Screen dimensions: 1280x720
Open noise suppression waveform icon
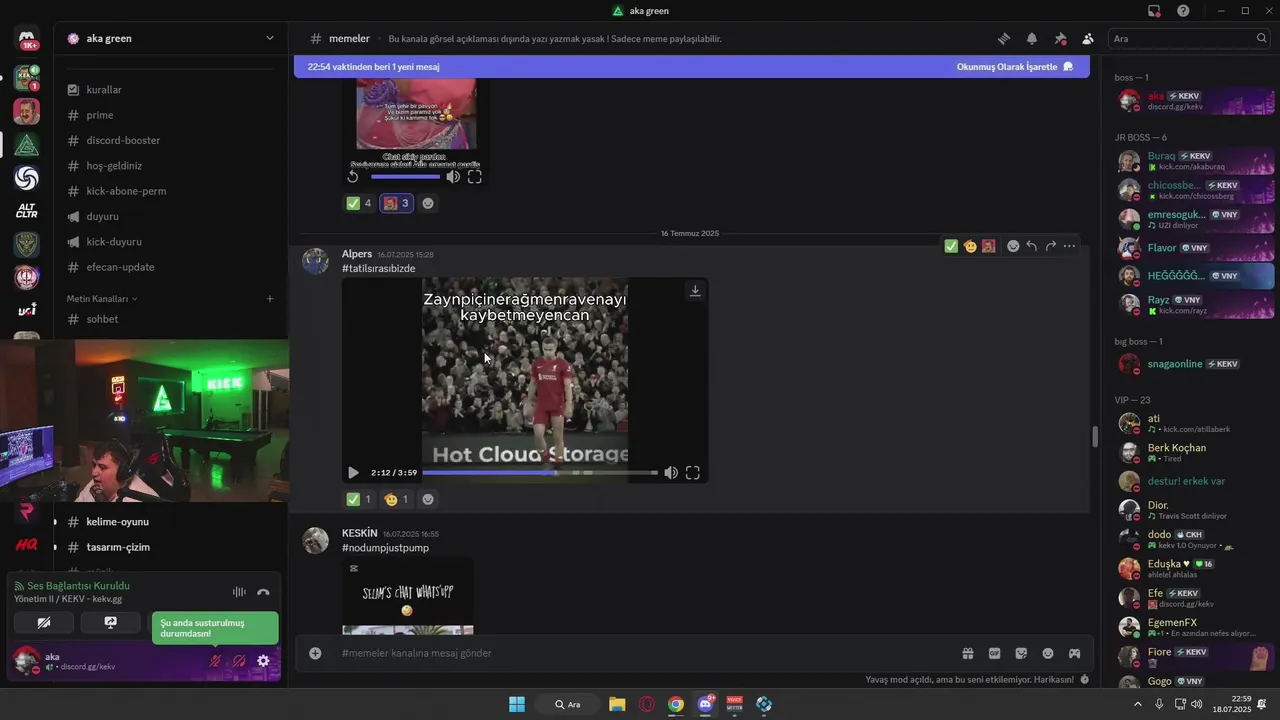click(239, 592)
